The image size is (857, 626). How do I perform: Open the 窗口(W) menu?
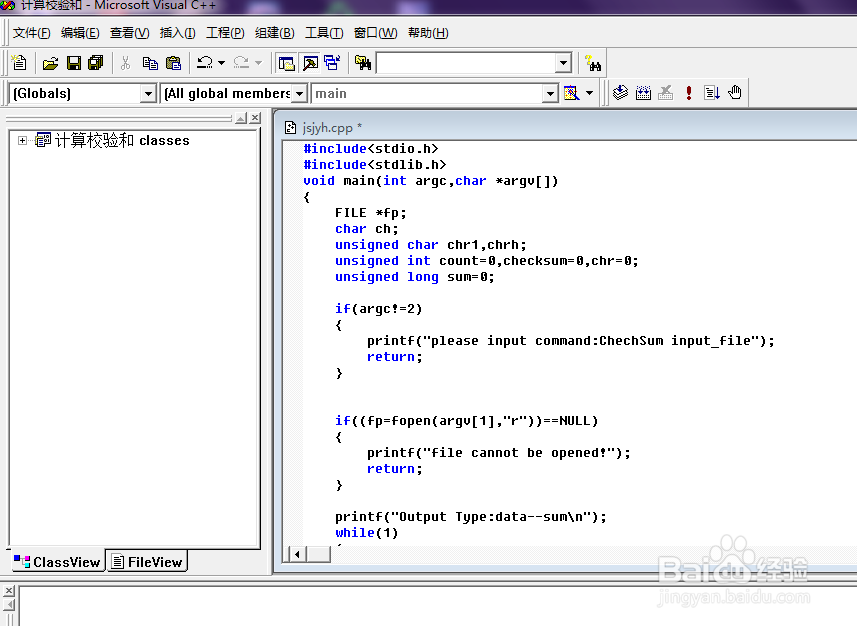tap(375, 33)
